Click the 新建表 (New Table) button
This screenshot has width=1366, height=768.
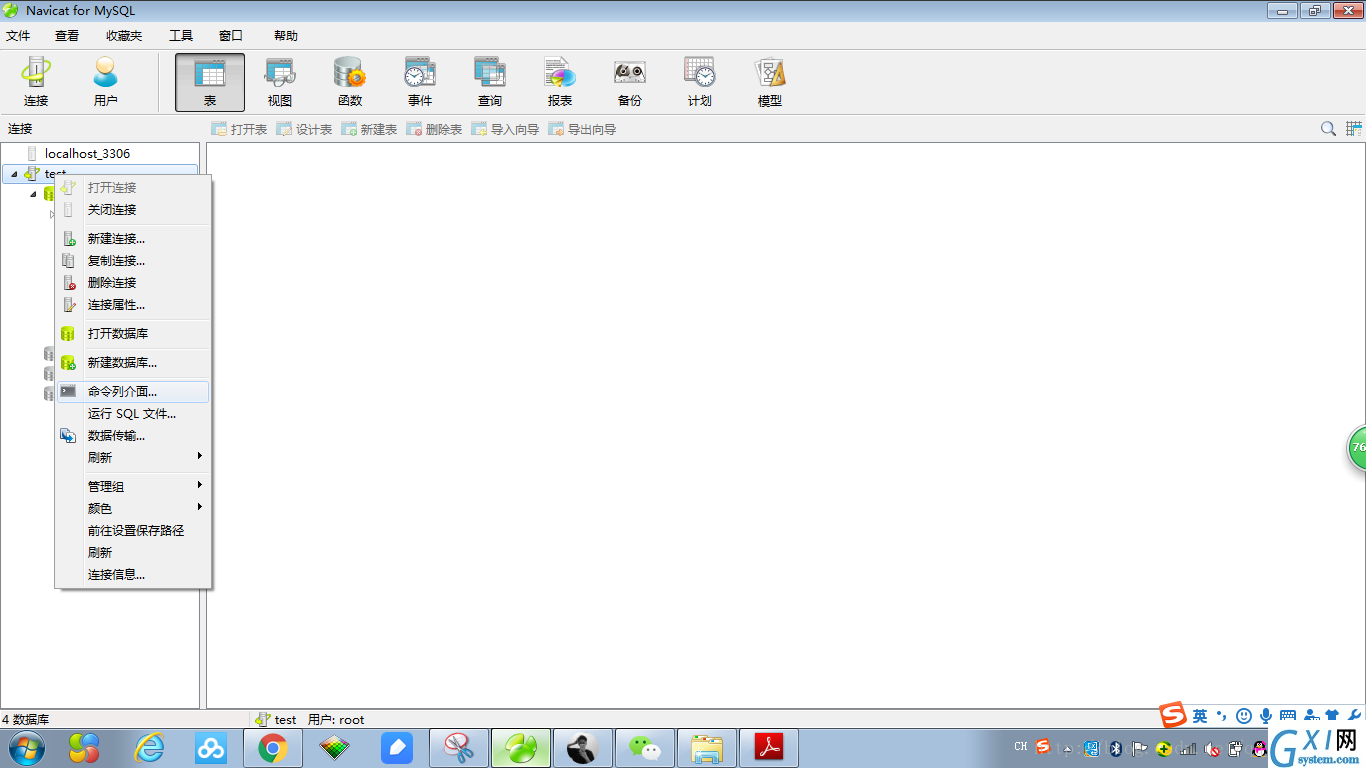pyautogui.click(x=369, y=129)
